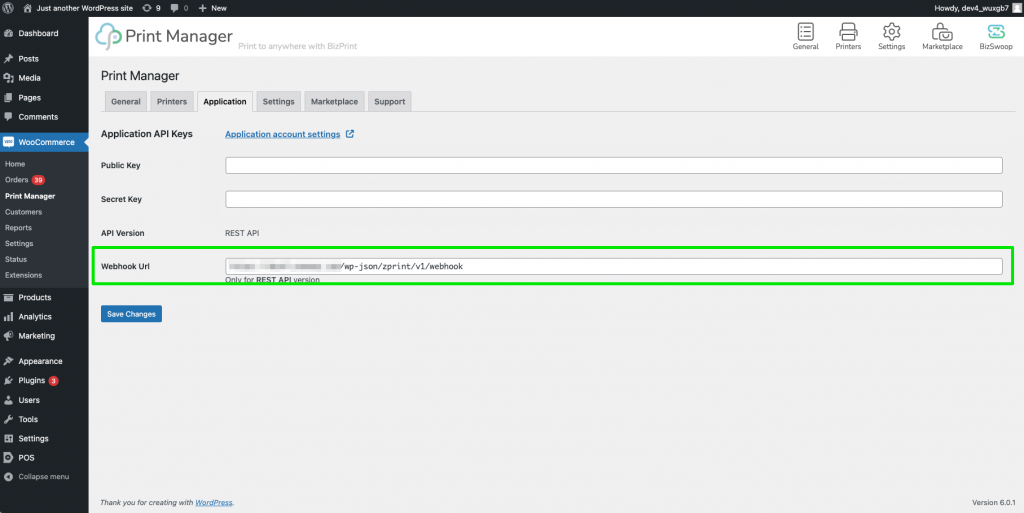Open the comments bubble in admin bar
Viewport: 1024px width, 513px height.
178,7
